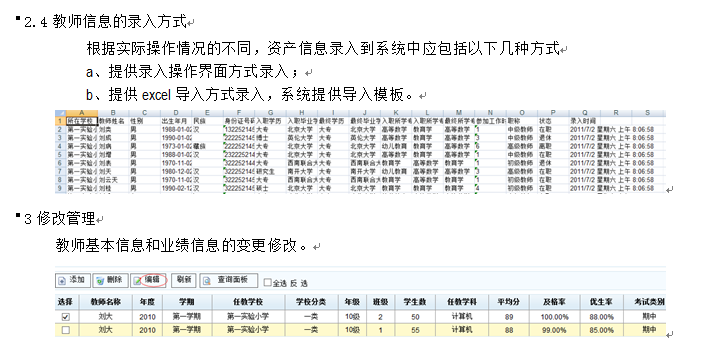Uncheck the first 刘大 row checkbox
Viewport: 712px width, 362px height.
[66, 317]
